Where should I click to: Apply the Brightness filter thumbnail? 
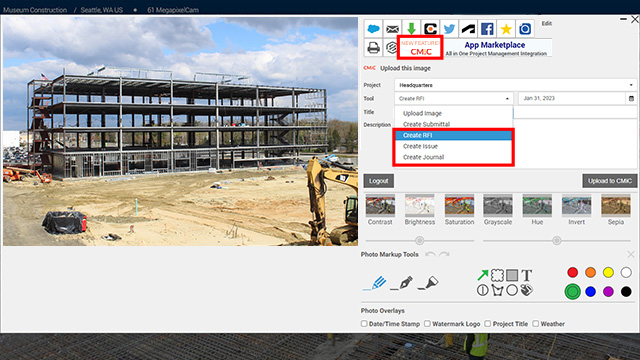click(420, 205)
